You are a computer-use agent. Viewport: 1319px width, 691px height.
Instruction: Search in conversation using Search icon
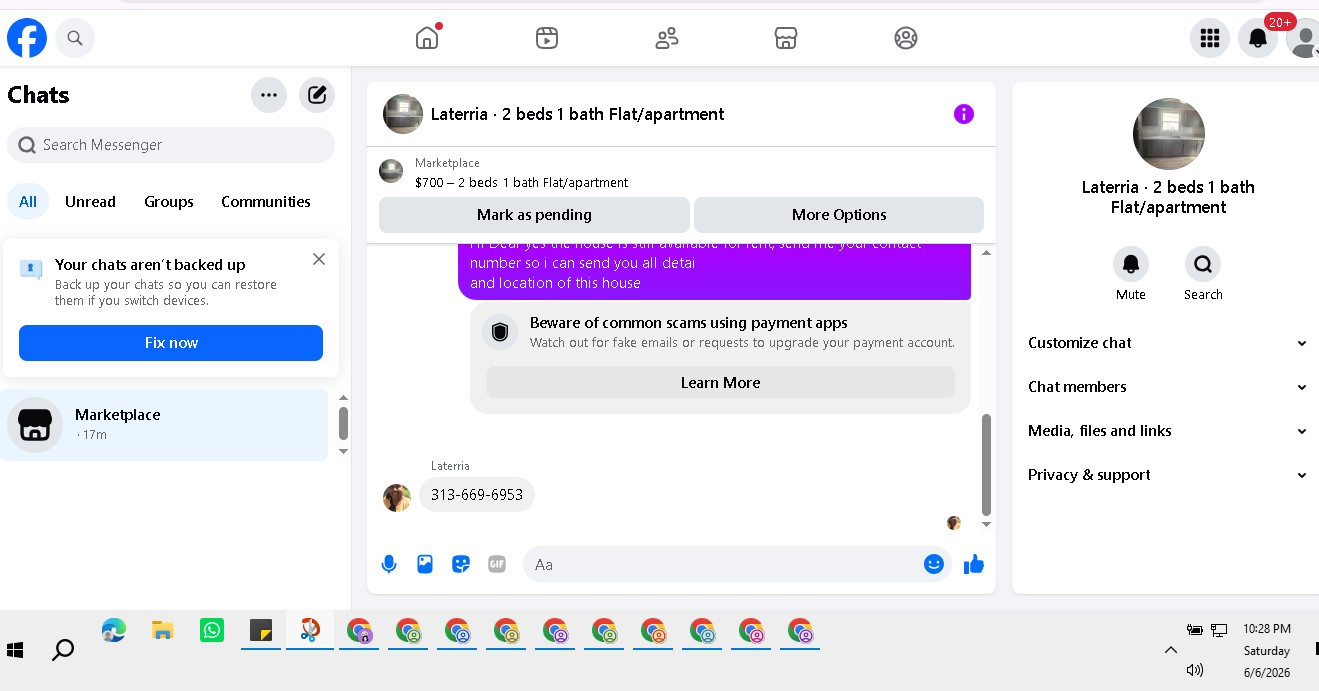tap(1203, 264)
